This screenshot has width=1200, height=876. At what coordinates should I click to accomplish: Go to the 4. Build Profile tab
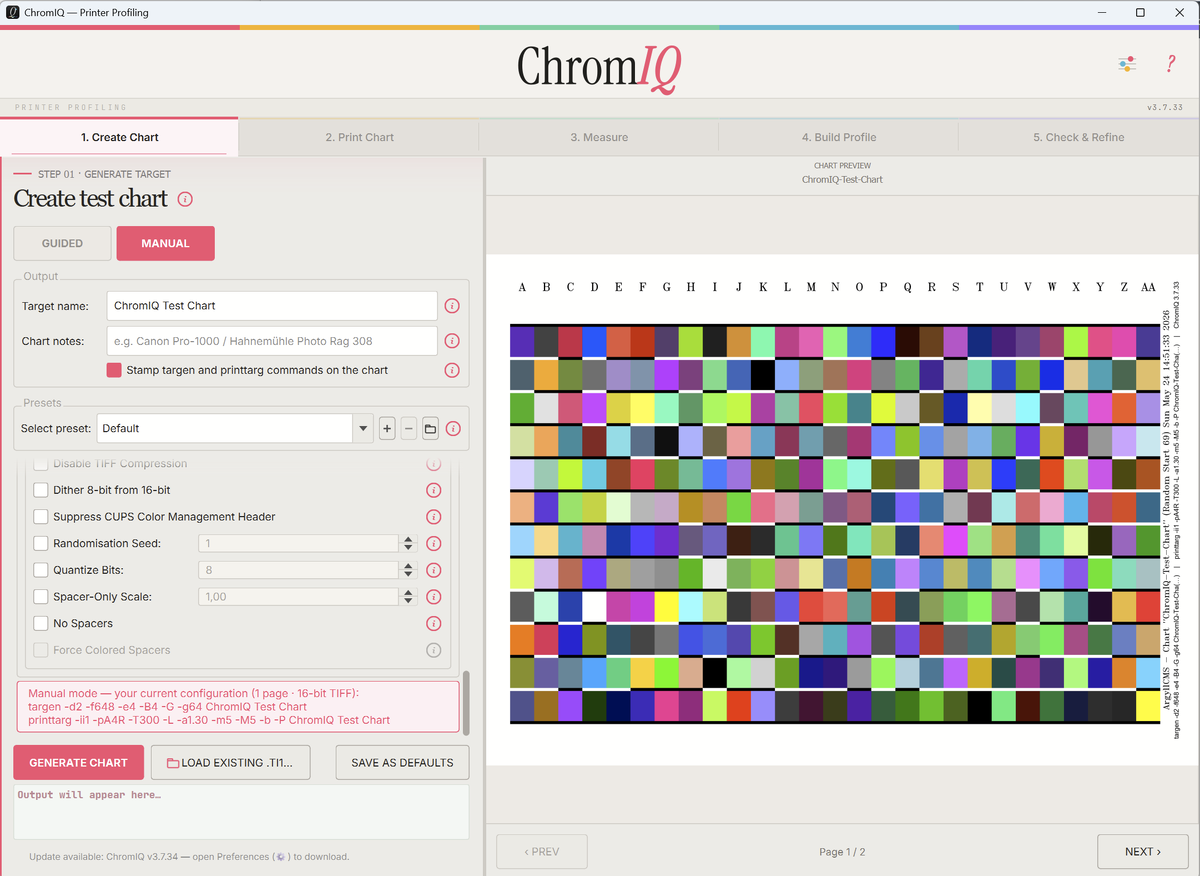tap(839, 137)
